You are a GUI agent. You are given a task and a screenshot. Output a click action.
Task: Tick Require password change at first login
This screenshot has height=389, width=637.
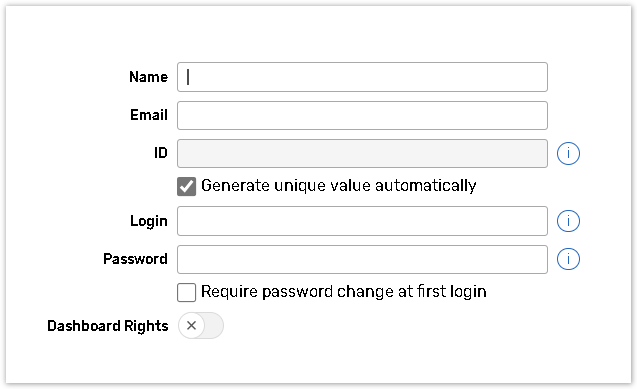coord(186,292)
